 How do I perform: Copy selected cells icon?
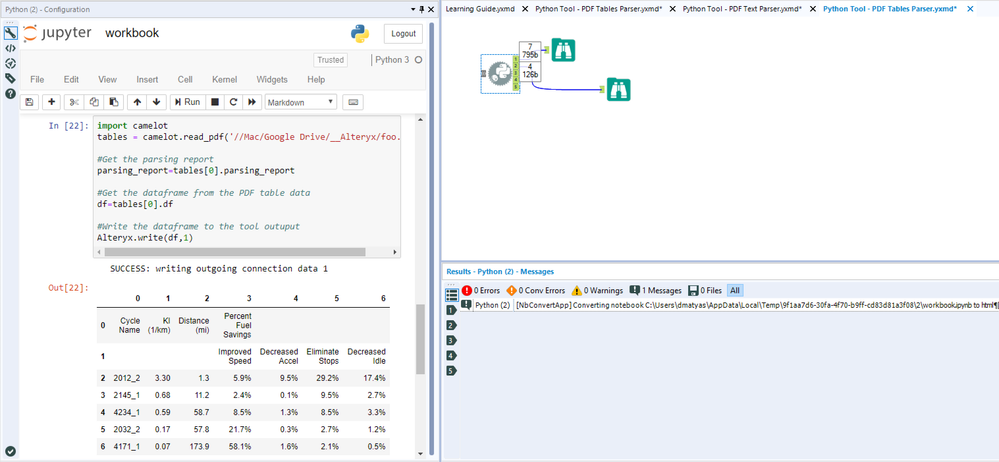coord(94,102)
